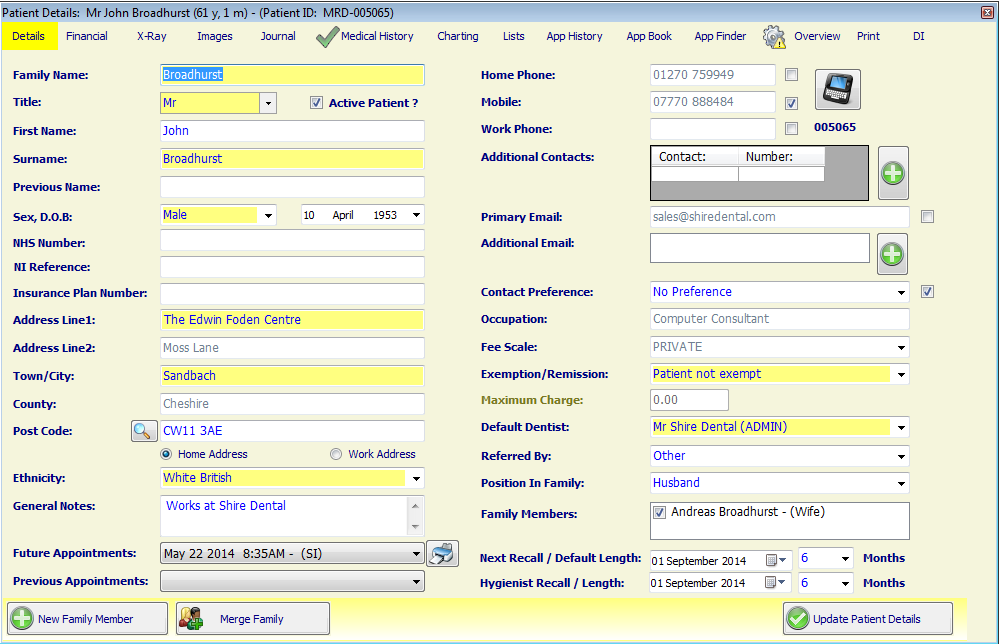Image resolution: width=999 pixels, height=644 pixels.
Task: Expand the Ethnicity dropdown
Action: click(x=415, y=479)
